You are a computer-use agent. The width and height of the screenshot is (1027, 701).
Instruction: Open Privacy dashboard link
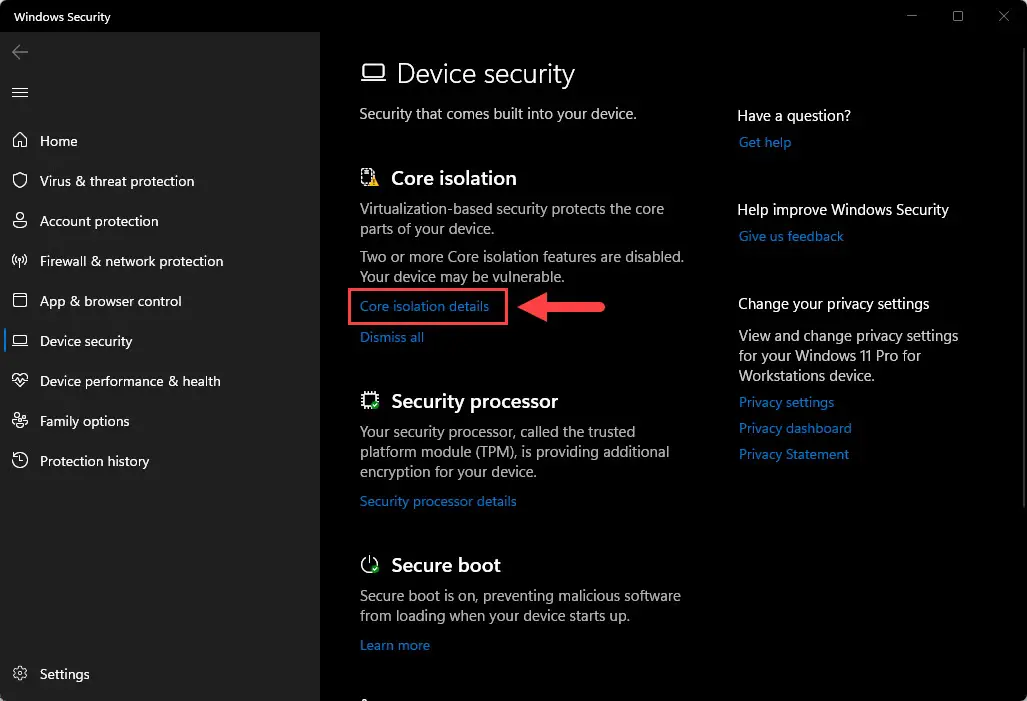click(x=795, y=428)
